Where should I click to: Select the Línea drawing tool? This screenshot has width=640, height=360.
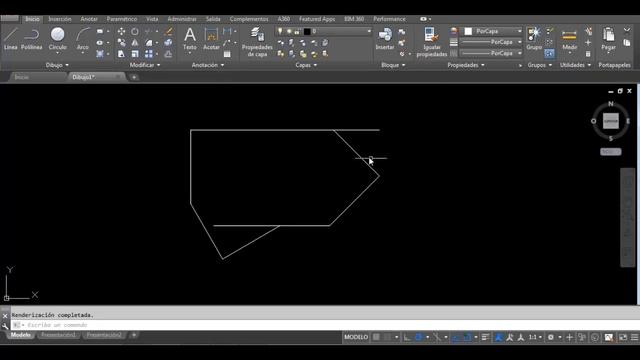(11, 39)
